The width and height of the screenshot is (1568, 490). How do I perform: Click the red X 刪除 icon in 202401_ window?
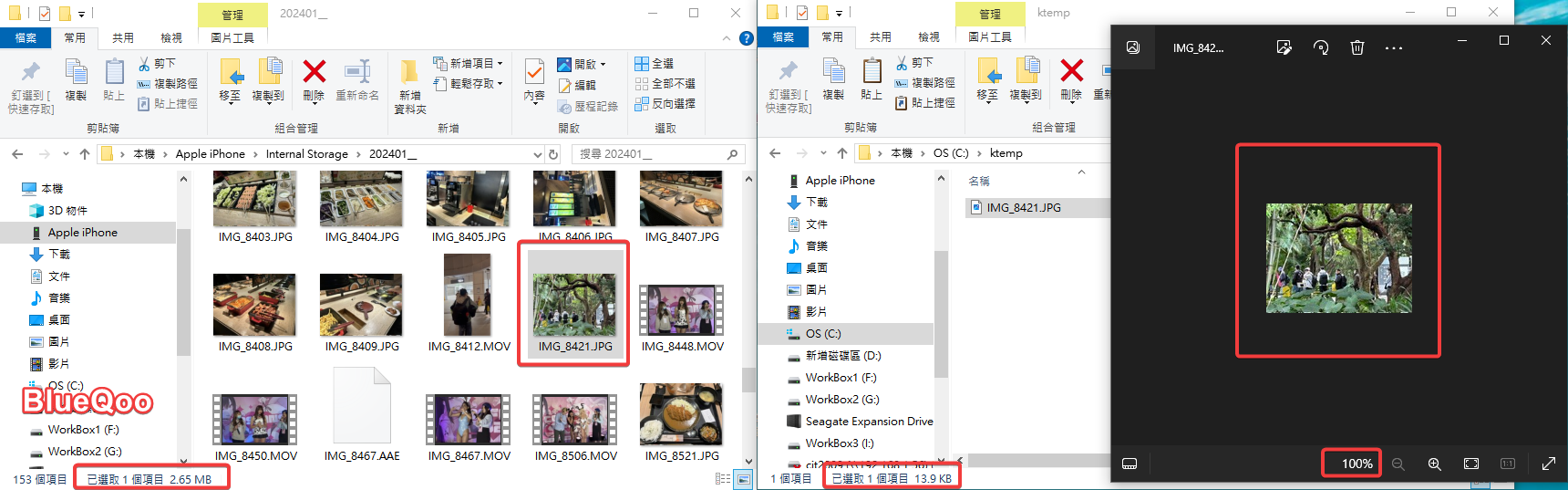tap(314, 73)
